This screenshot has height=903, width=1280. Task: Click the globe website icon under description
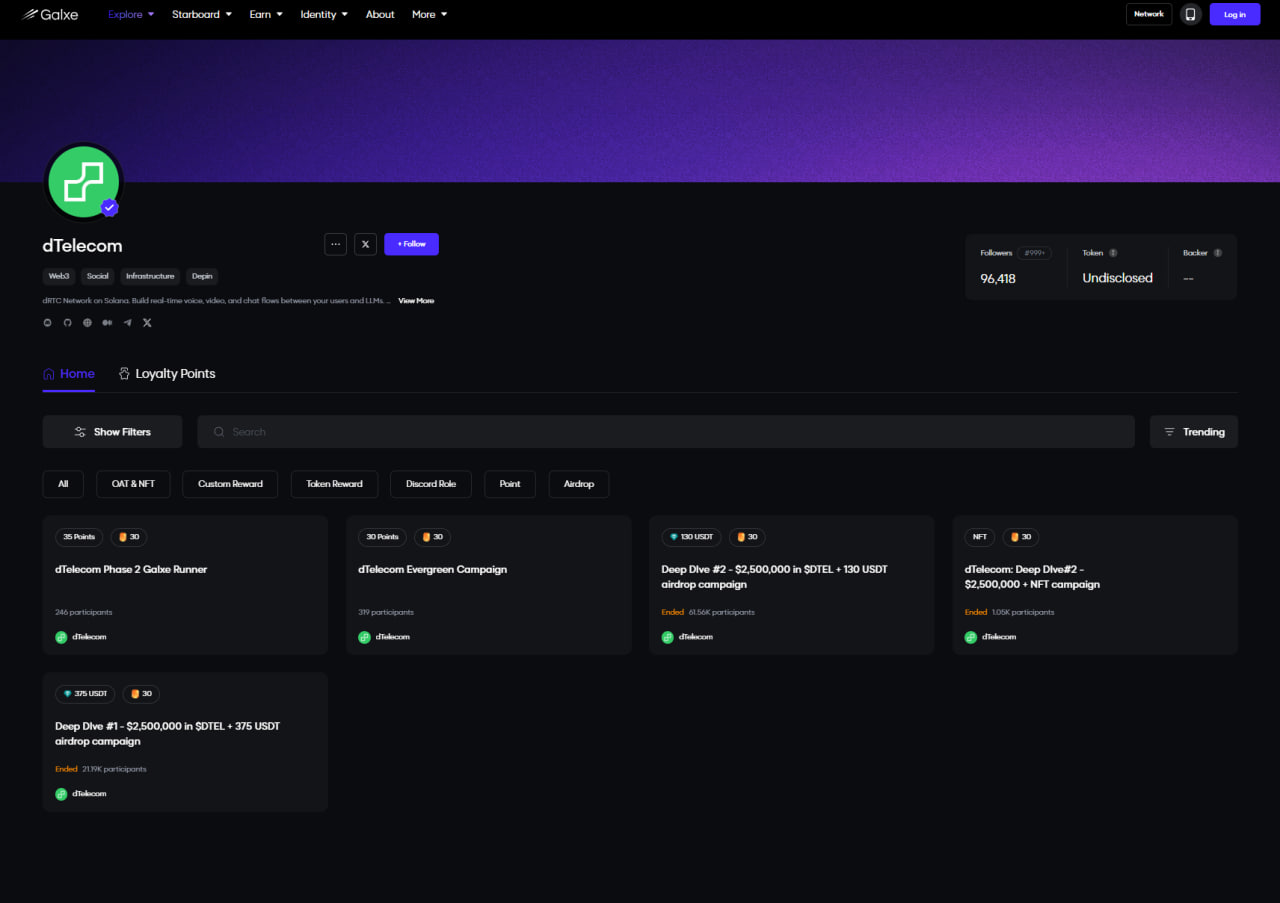[x=87, y=323]
